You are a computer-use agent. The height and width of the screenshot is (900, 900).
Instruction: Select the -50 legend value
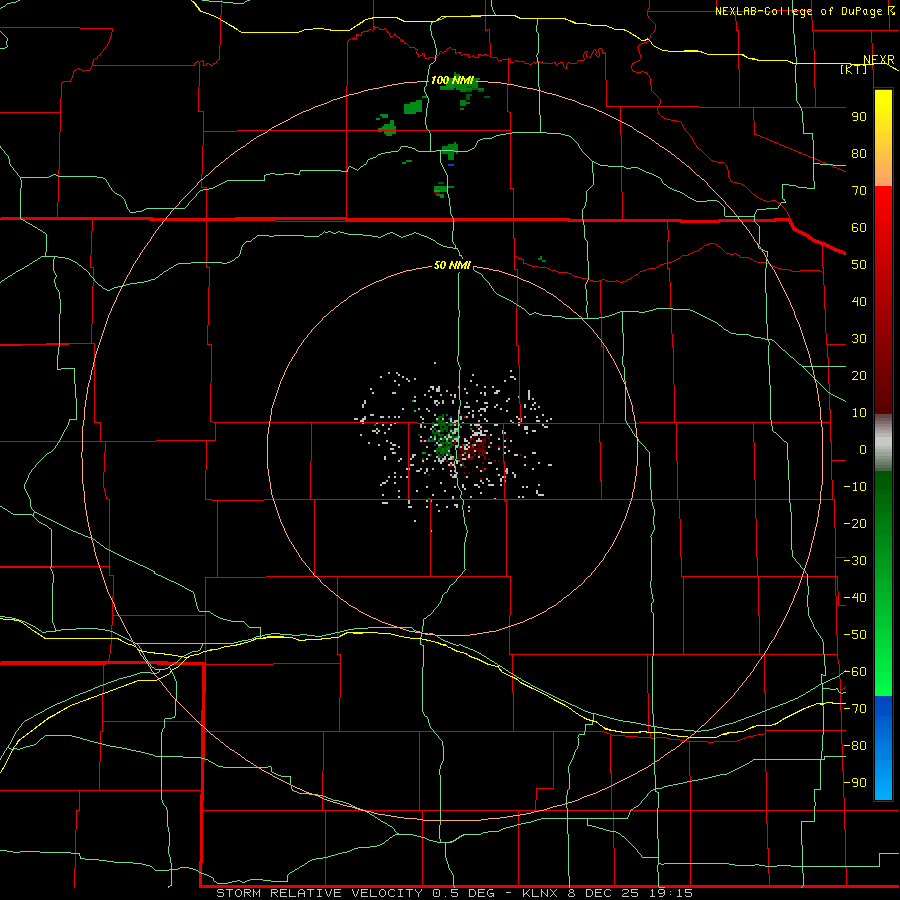click(x=855, y=635)
